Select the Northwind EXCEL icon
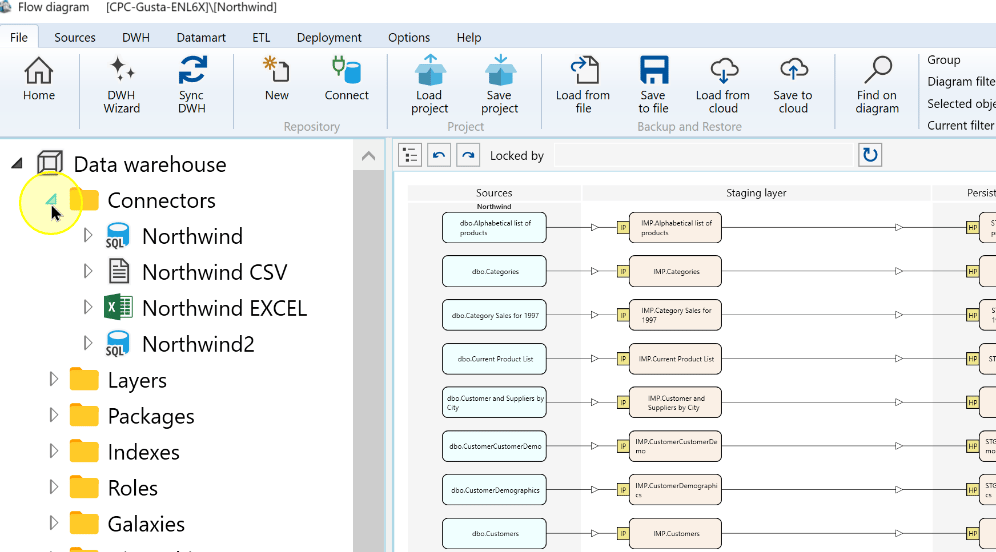The image size is (996, 552). (x=118, y=307)
